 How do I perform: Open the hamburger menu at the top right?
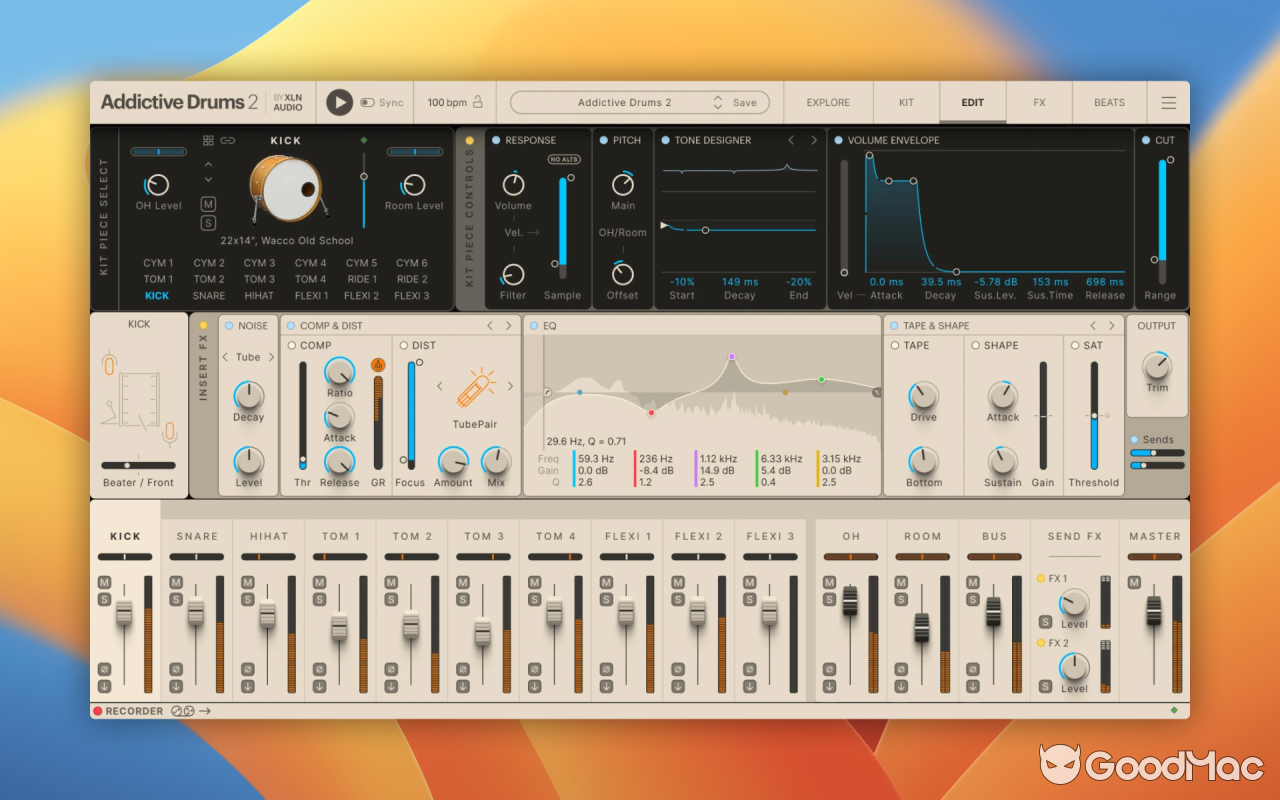pyautogui.click(x=1168, y=102)
